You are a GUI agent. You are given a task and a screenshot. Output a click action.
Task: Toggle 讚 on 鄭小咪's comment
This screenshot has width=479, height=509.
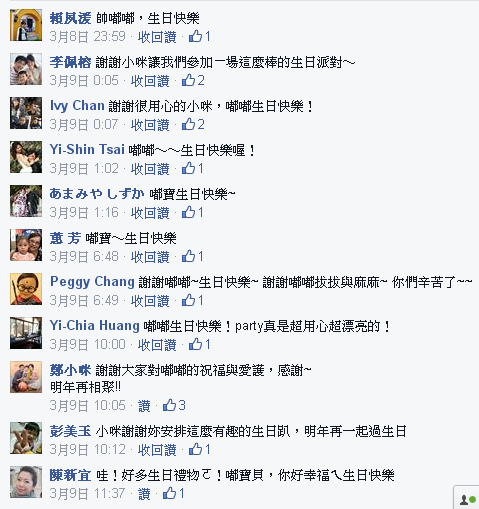click(x=144, y=406)
